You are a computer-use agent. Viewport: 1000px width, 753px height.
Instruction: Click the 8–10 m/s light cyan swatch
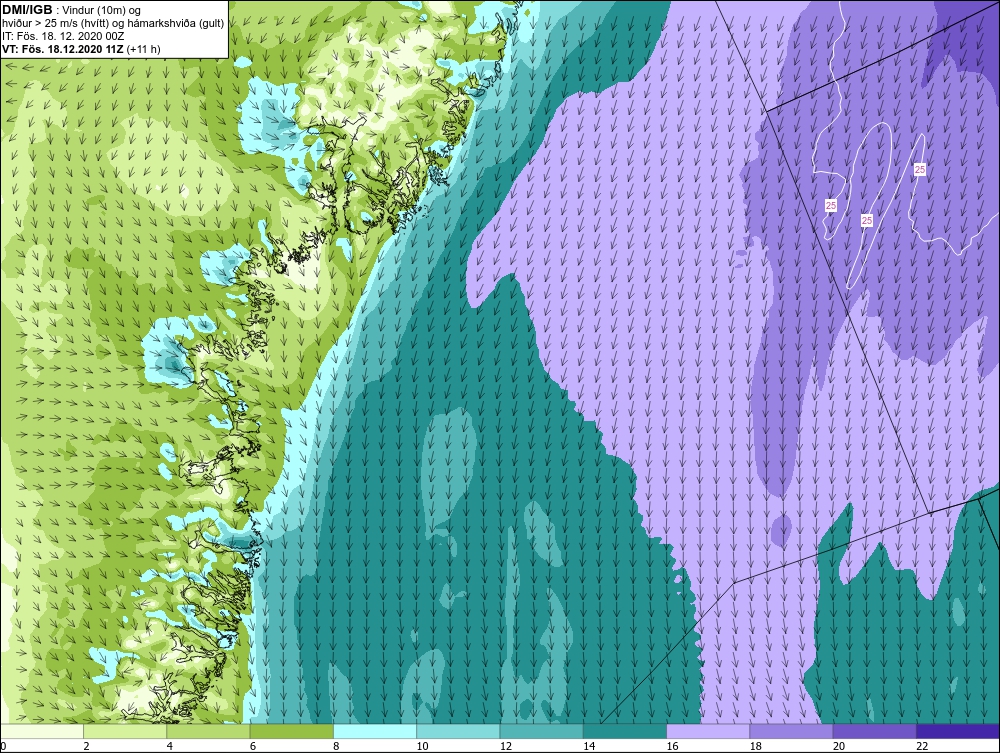click(375, 731)
